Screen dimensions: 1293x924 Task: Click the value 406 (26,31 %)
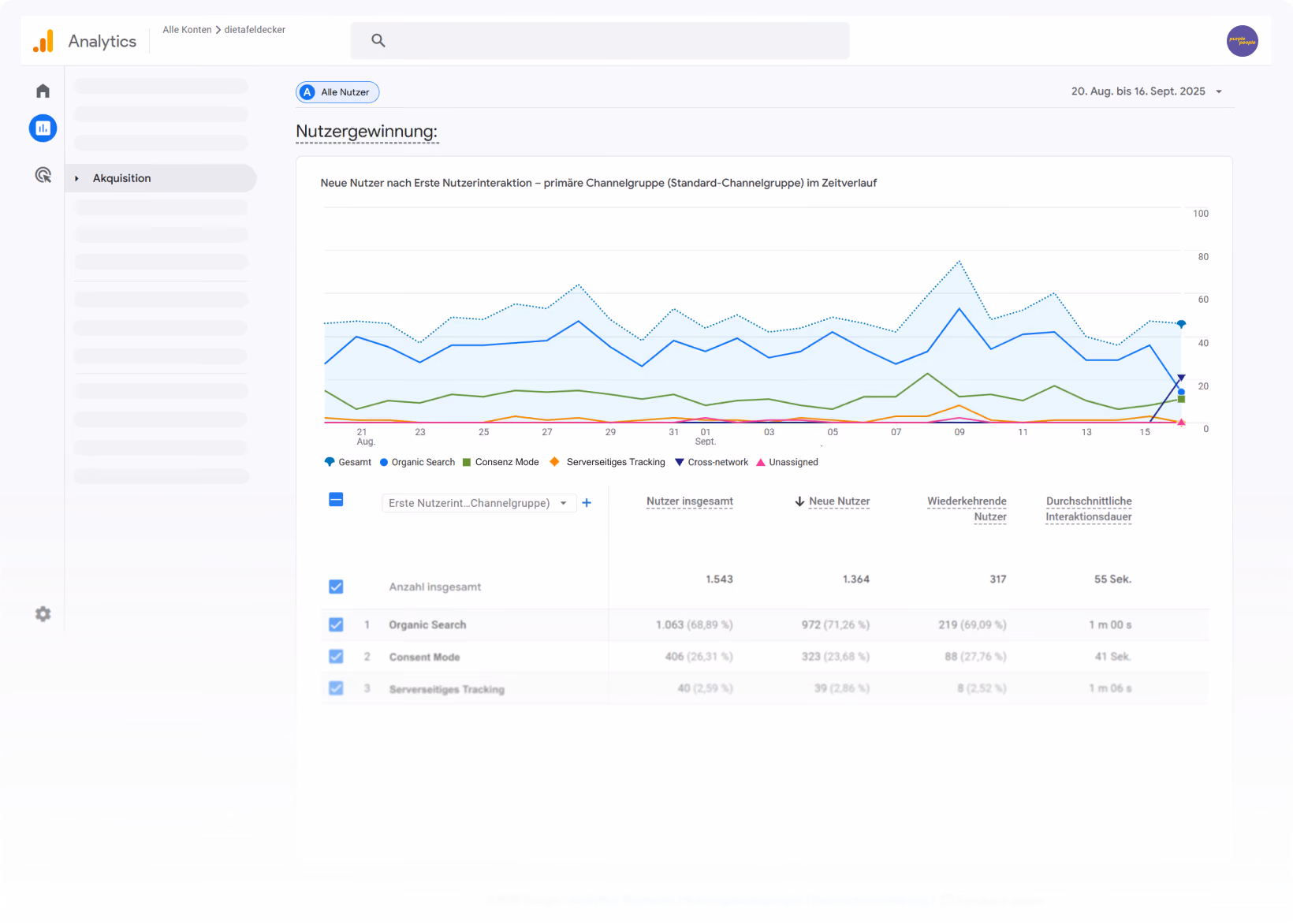click(699, 656)
